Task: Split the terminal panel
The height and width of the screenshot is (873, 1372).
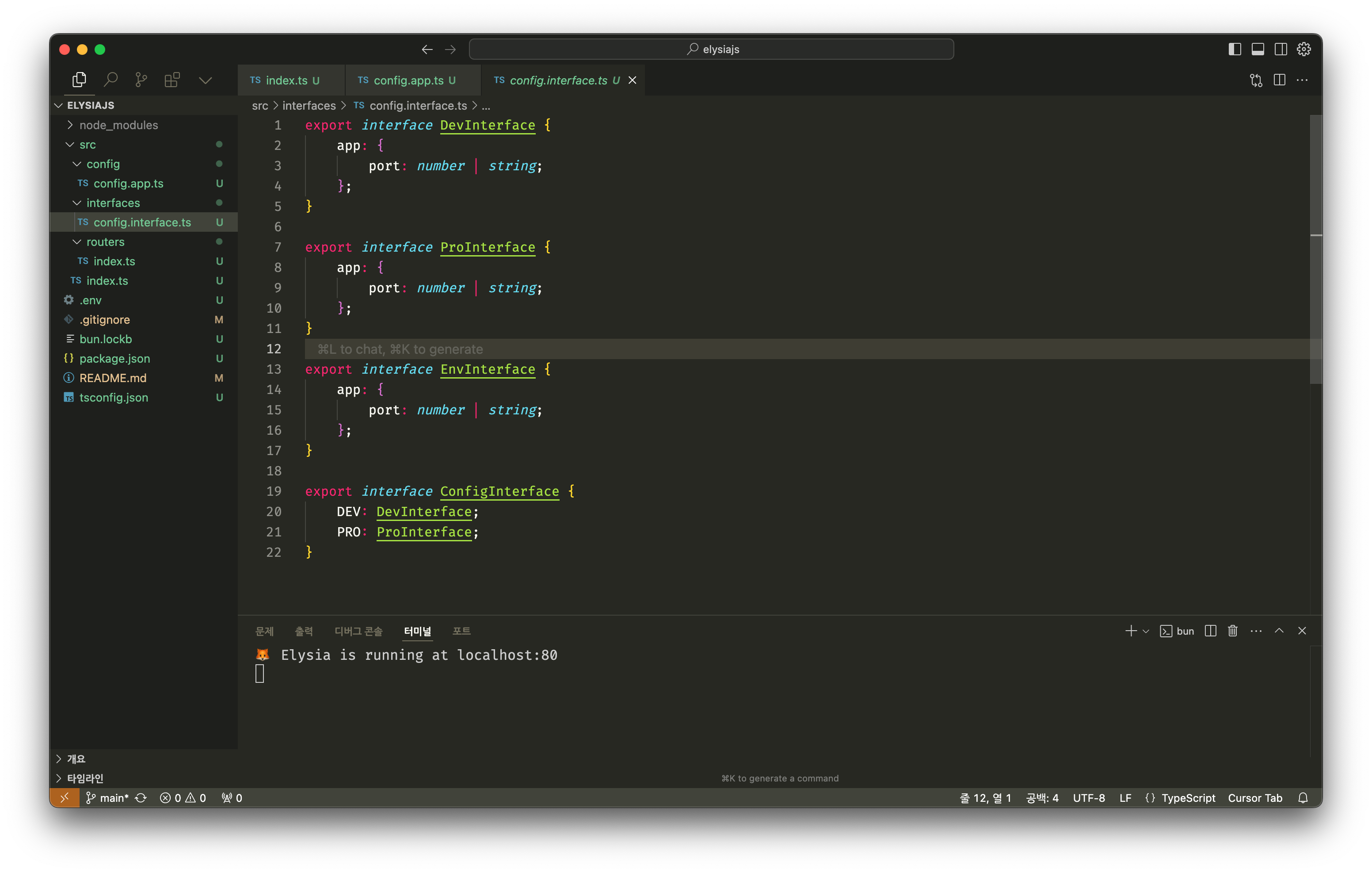Action: (x=1210, y=631)
